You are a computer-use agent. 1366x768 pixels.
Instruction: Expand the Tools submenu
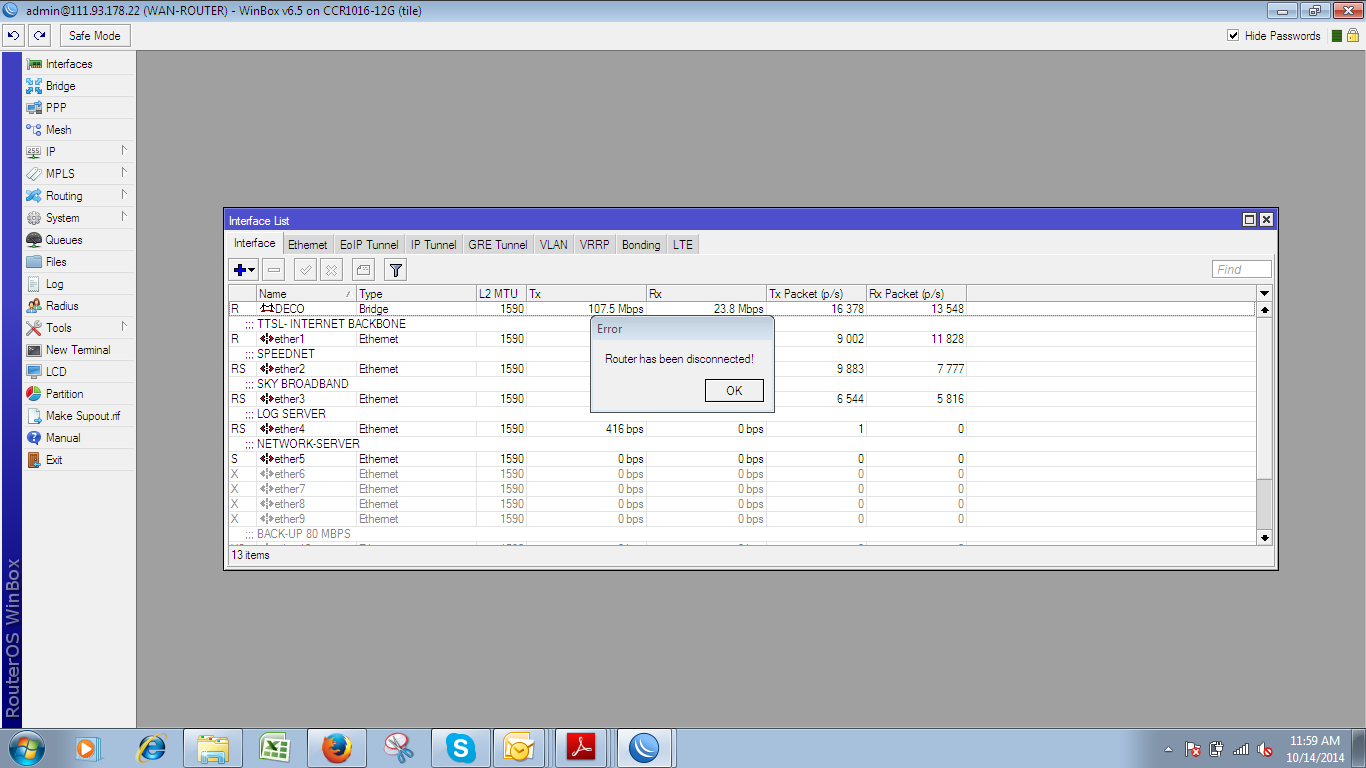[78, 328]
